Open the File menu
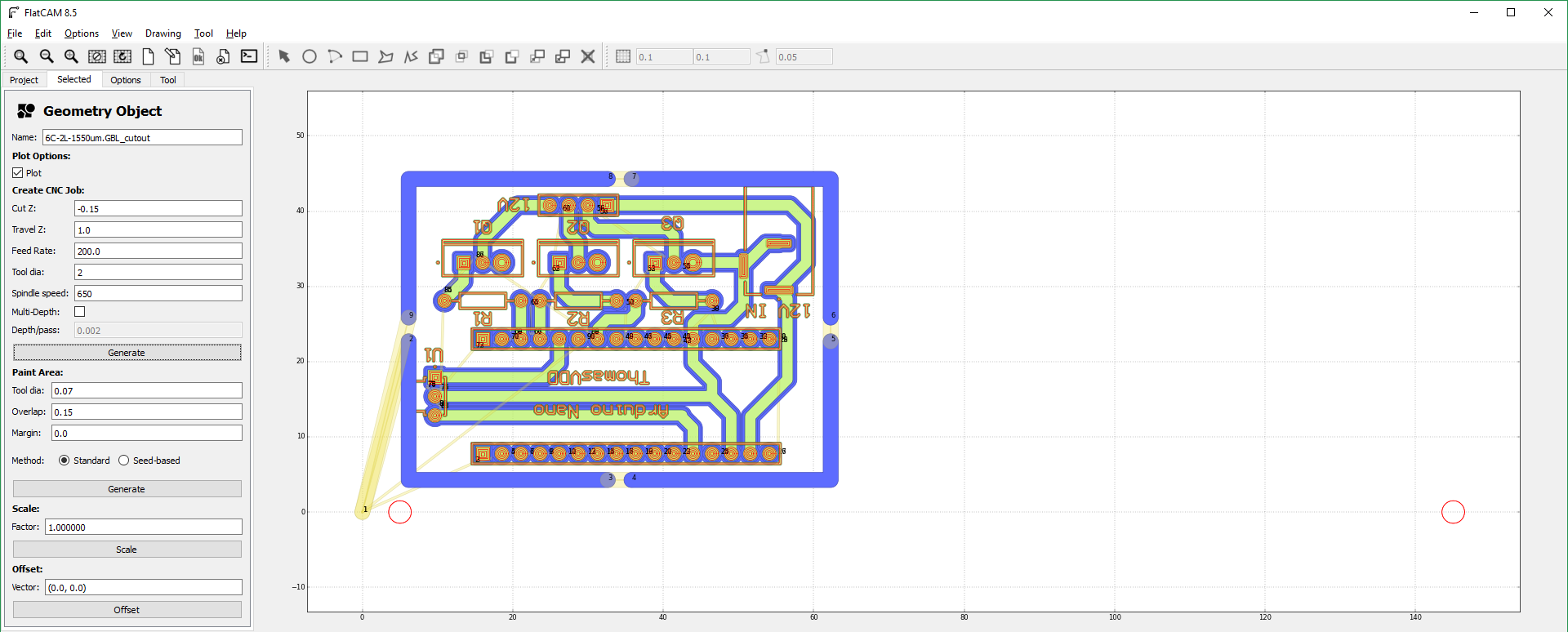 tap(15, 33)
